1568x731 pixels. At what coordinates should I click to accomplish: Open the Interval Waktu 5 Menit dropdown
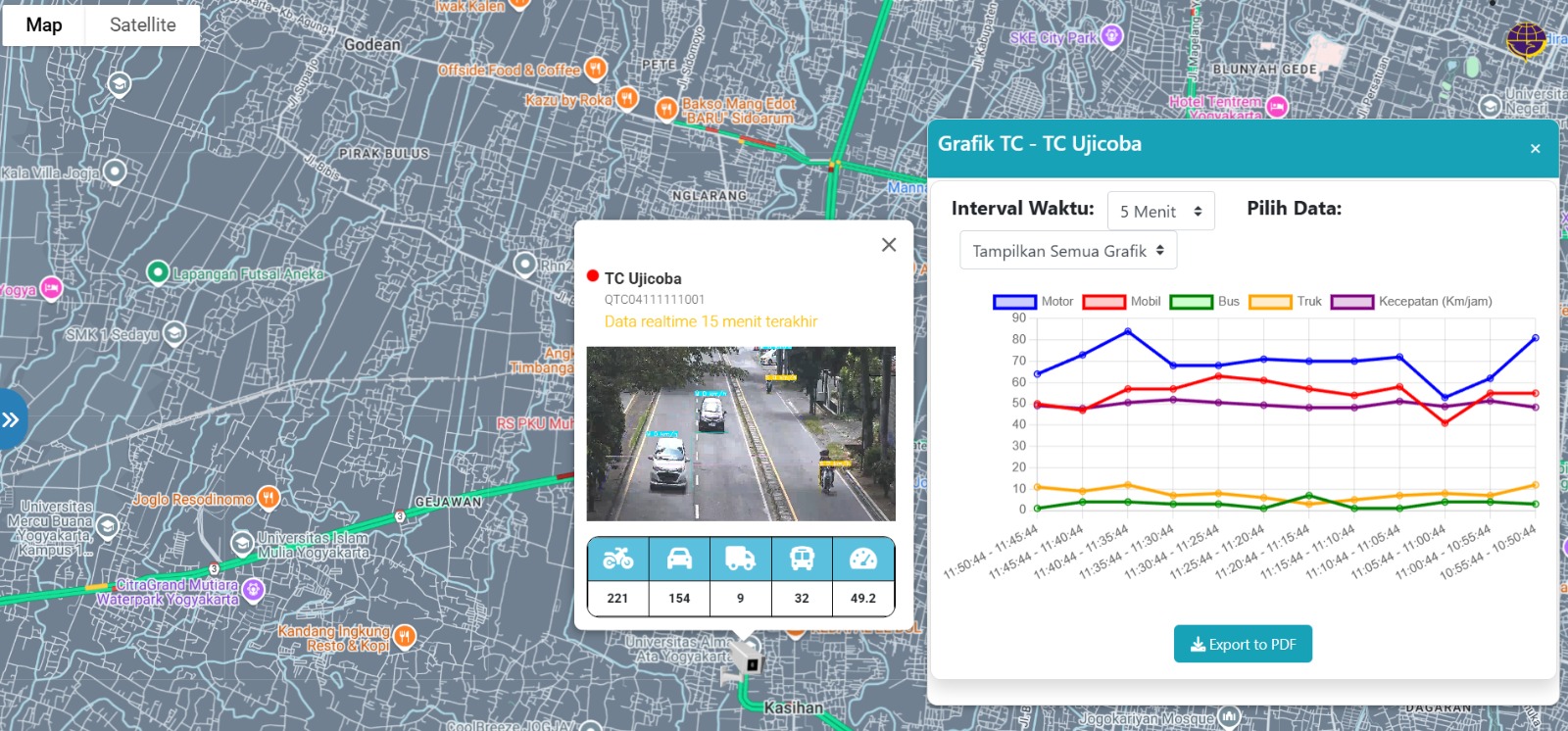coord(1160,211)
